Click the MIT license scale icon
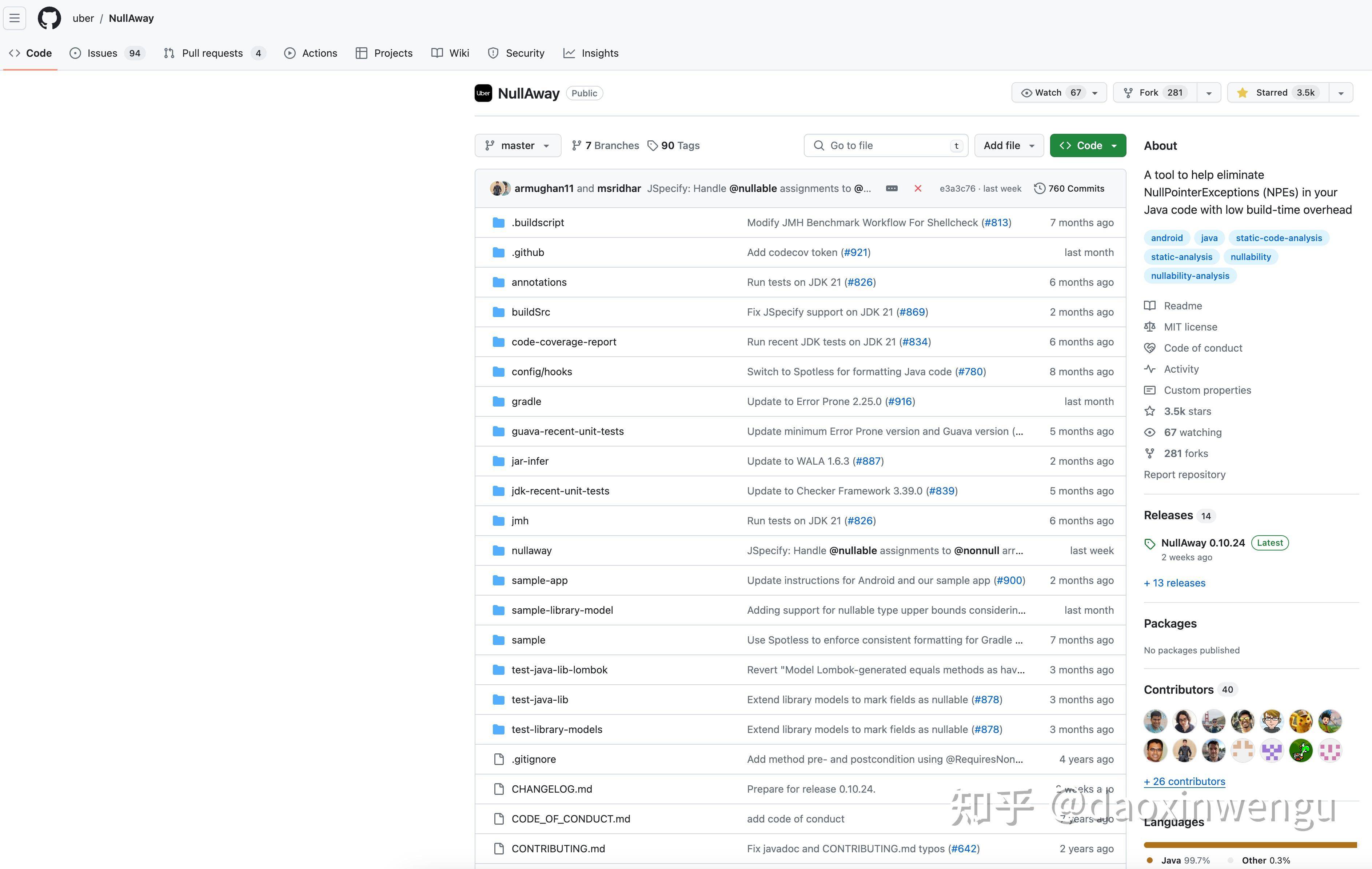This screenshot has height=869, width=1372. coord(1150,327)
